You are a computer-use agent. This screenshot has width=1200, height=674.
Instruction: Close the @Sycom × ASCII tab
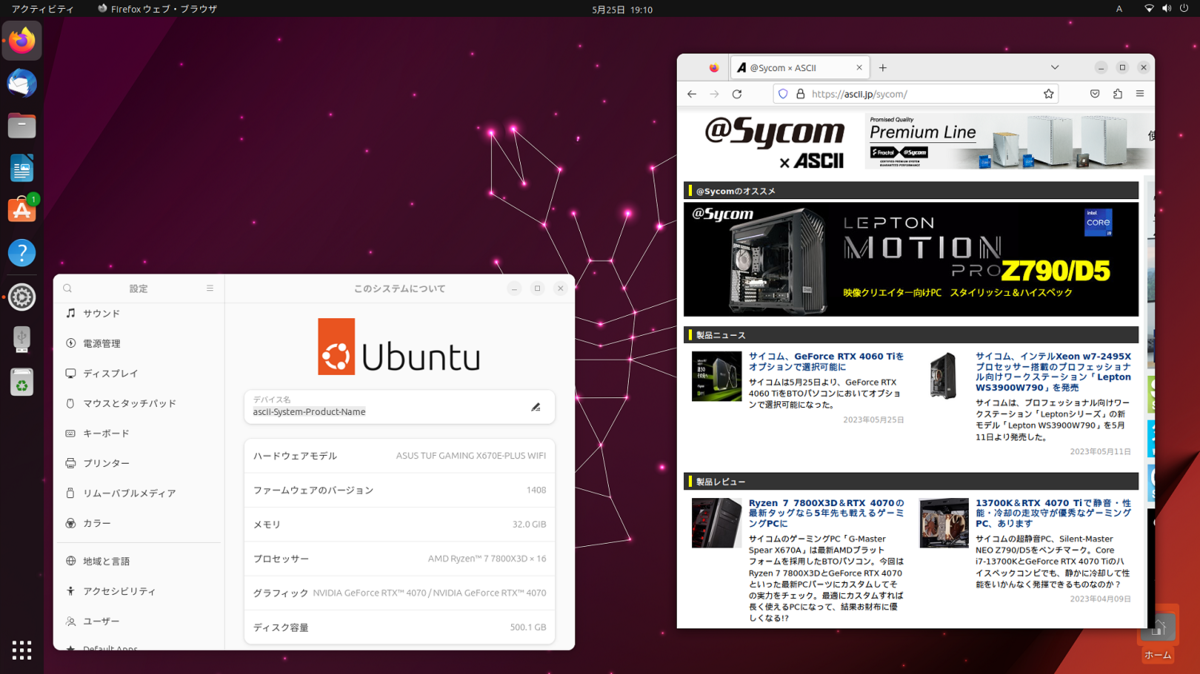(x=859, y=68)
